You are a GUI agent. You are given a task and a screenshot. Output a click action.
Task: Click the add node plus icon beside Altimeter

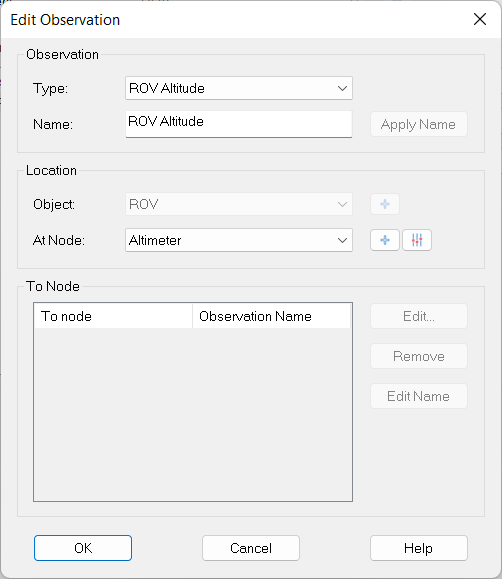[385, 240]
